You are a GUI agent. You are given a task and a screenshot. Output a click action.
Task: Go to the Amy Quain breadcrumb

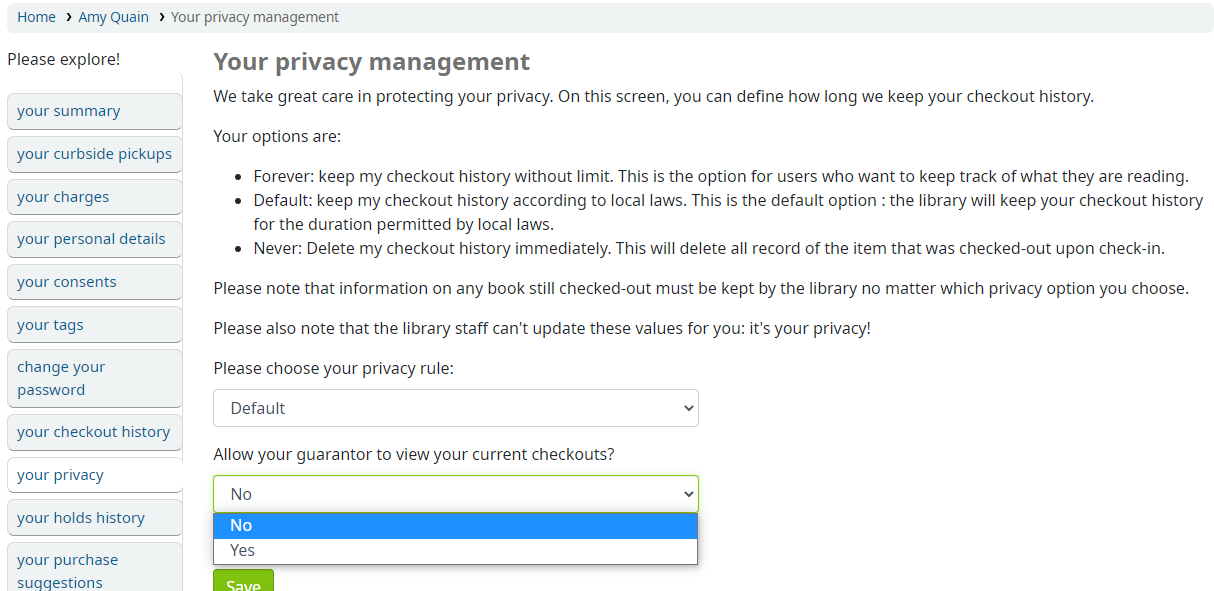coord(114,17)
